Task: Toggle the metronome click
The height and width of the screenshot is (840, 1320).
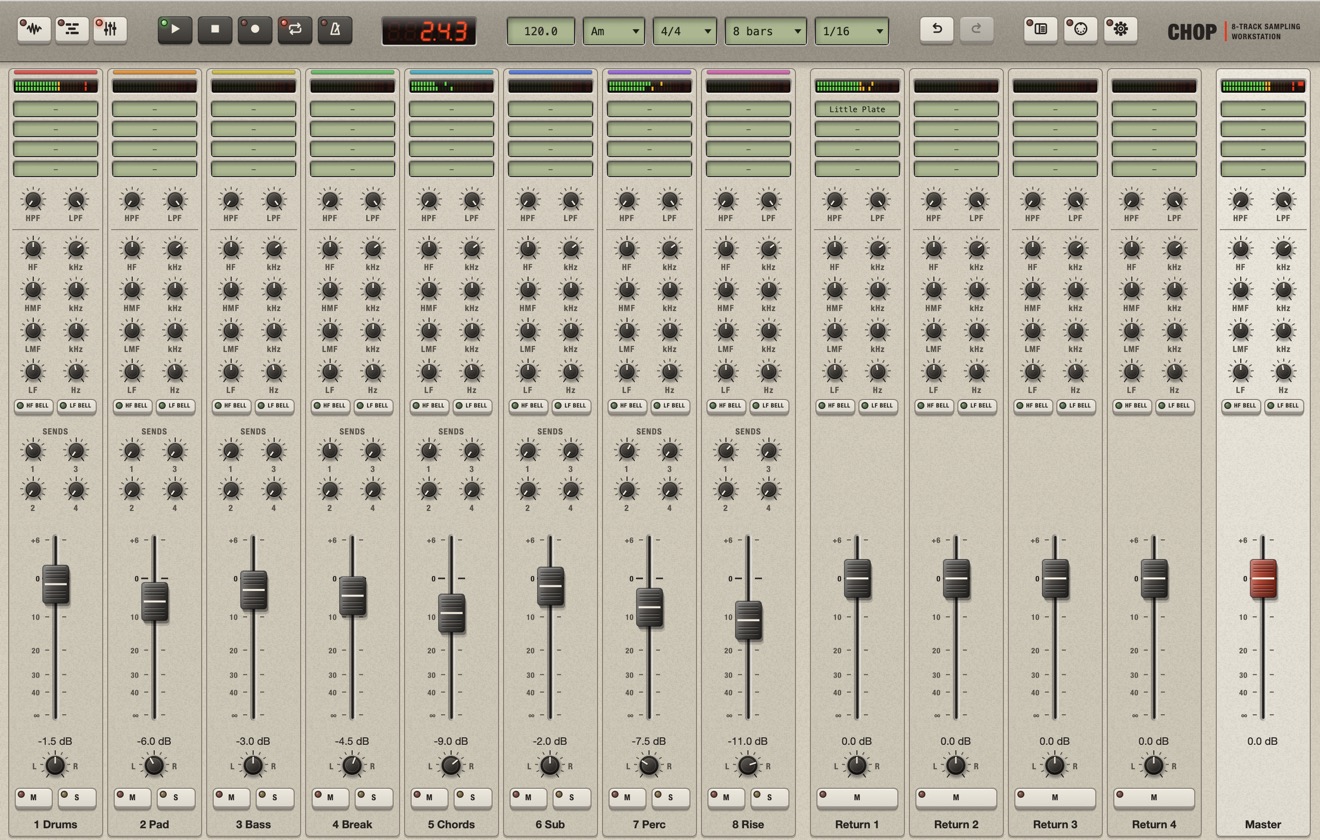Action: [335, 30]
